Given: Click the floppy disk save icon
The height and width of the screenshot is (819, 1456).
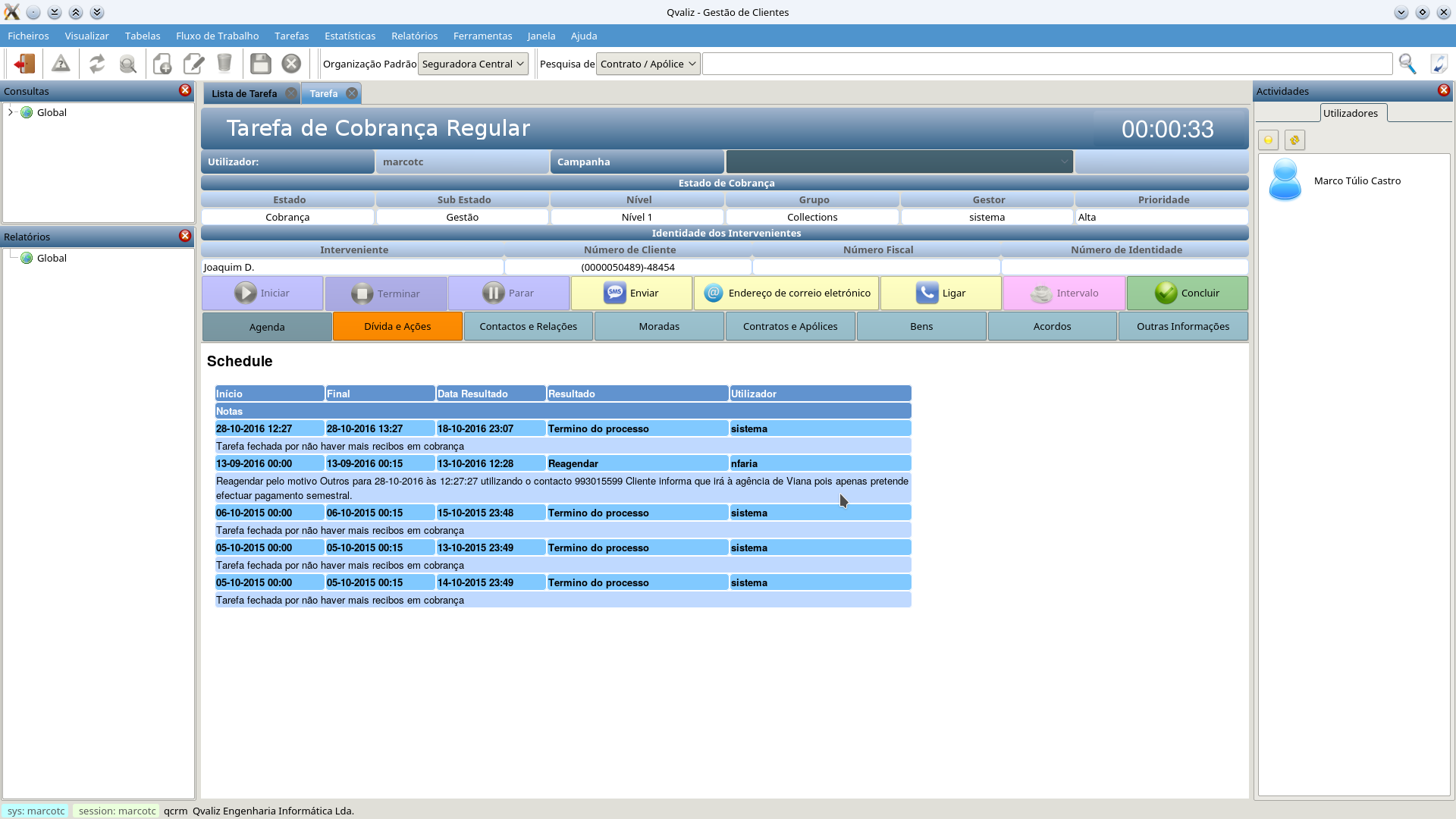Looking at the screenshot, I should (x=260, y=64).
